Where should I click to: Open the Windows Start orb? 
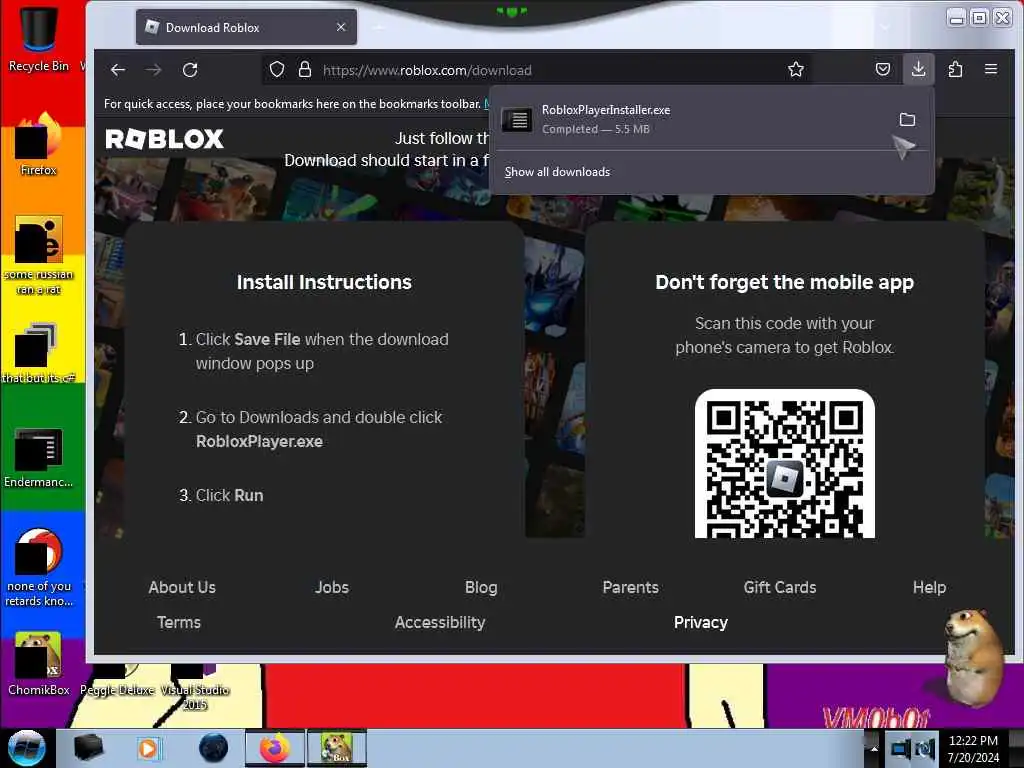click(x=27, y=748)
